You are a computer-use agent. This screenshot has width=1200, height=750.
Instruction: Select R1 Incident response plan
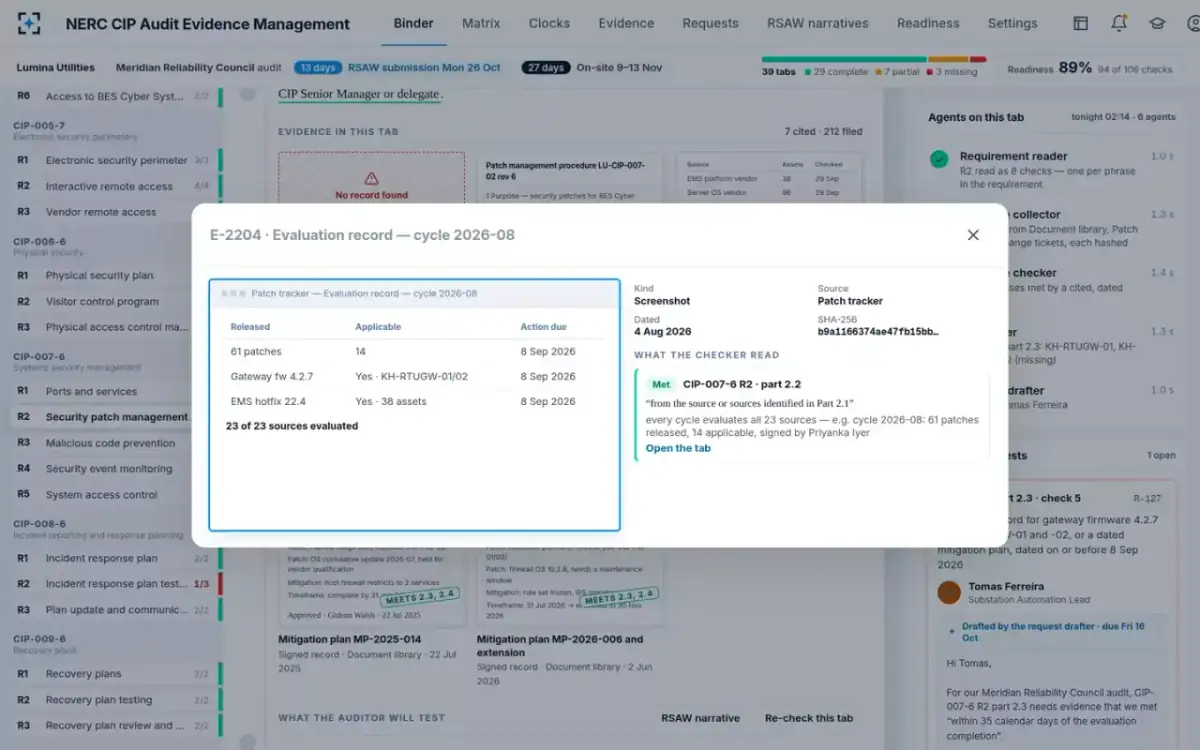[114, 558]
